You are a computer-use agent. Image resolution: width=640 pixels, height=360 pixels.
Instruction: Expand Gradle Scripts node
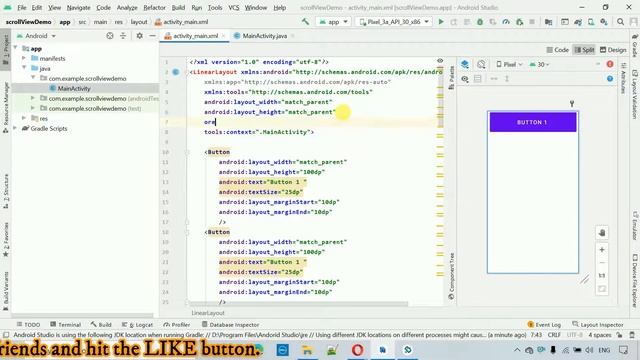pos(16,128)
